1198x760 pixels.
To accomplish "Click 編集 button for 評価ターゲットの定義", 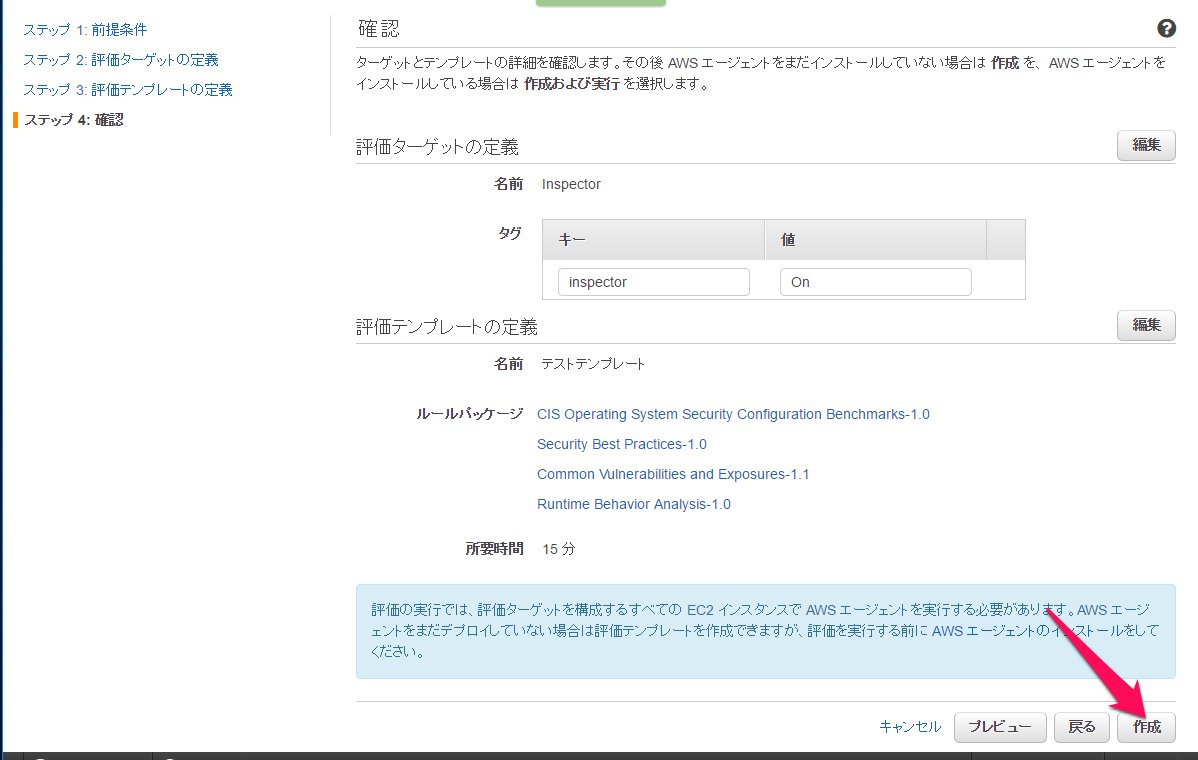I will click(x=1145, y=145).
